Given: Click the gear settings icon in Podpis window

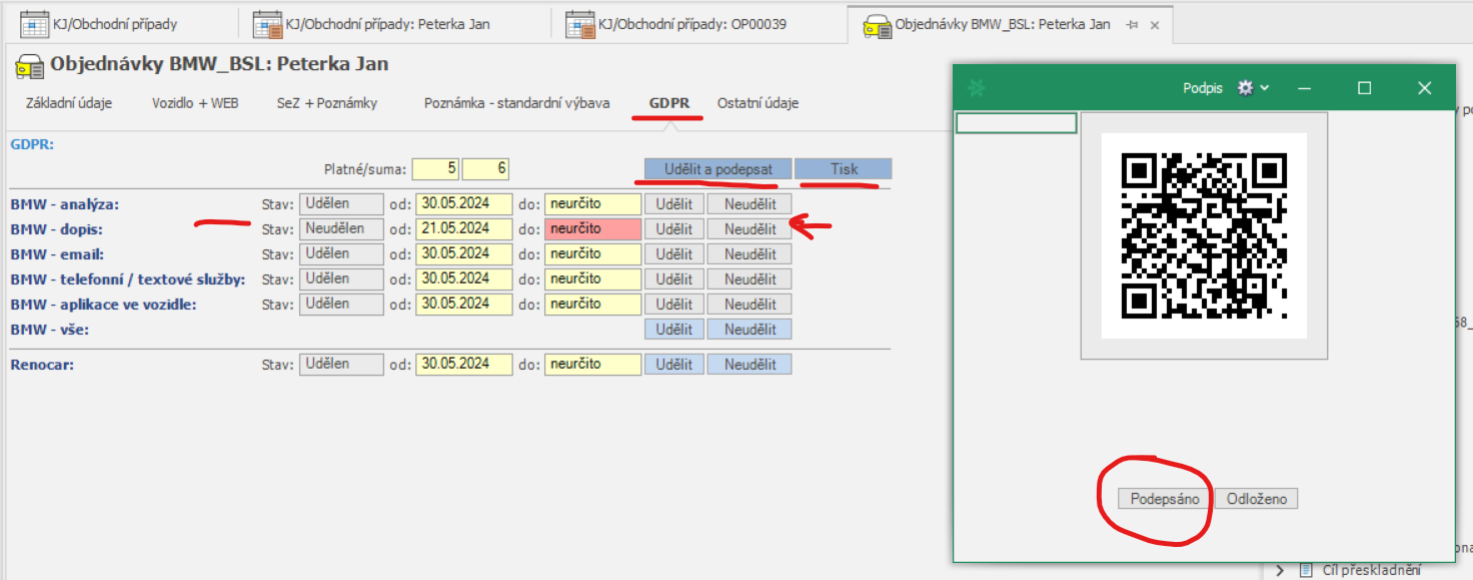Looking at the screenshot, I should tap(1244, 88).
